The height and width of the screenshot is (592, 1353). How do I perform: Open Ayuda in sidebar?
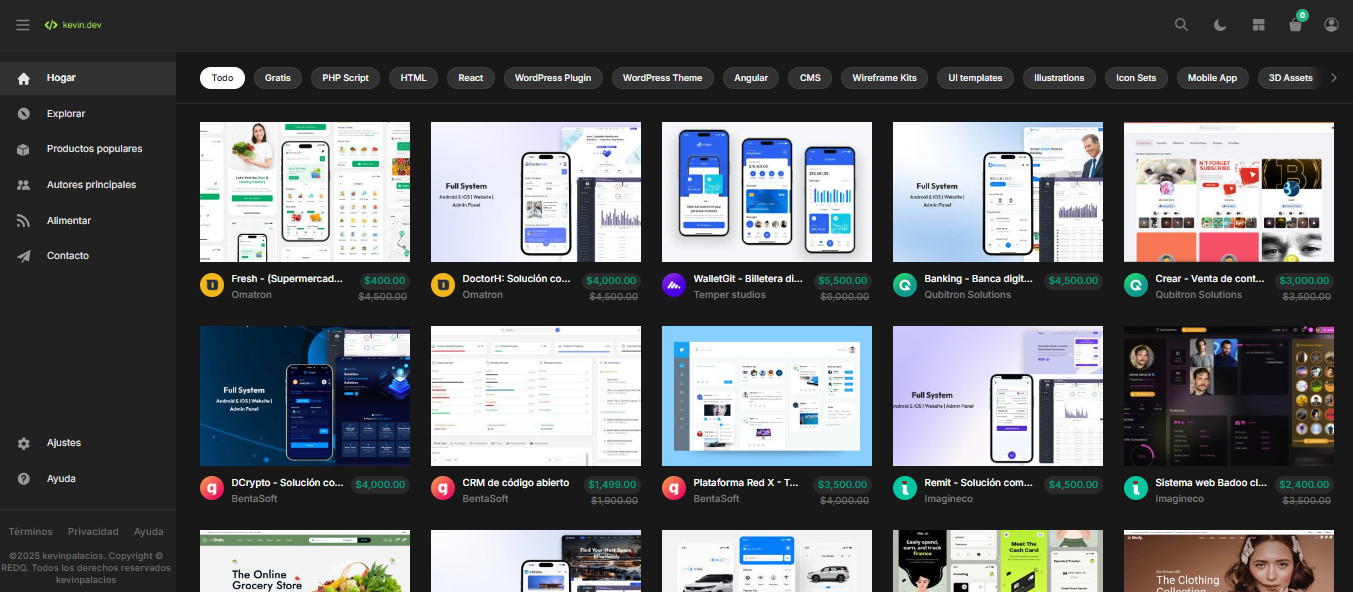(88, 479)
